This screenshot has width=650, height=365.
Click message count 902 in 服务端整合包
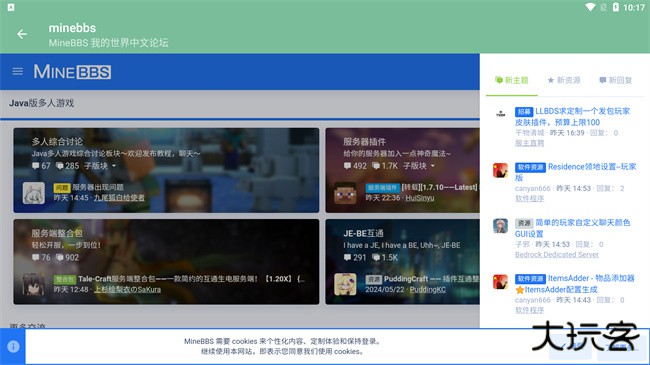pyautogui.click(x=68, y=258)
